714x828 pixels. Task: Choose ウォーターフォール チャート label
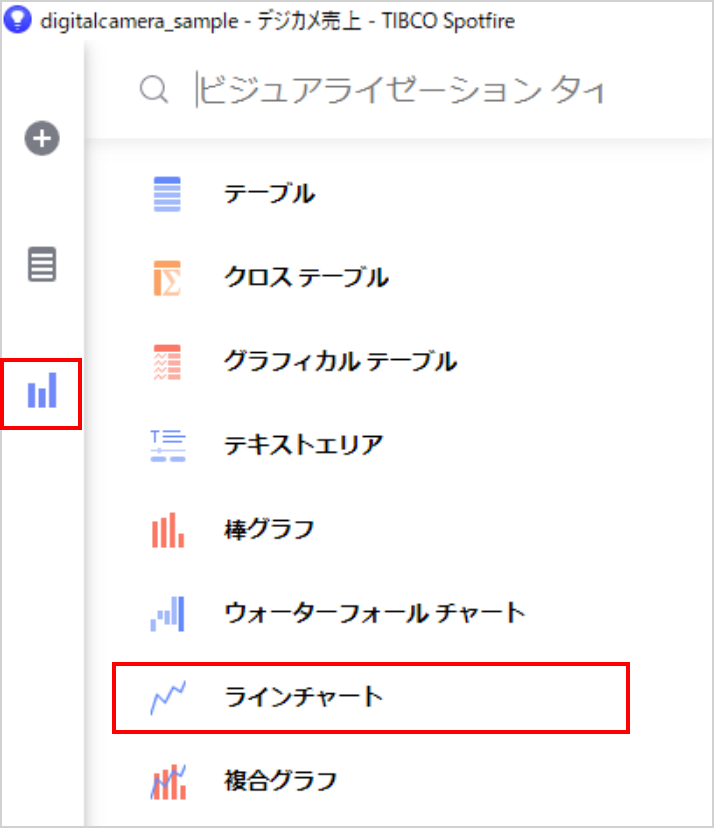(375, 613)
